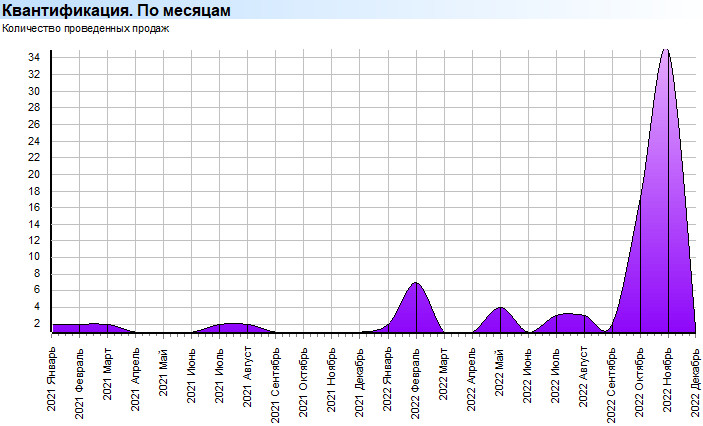Click the y-axis label 18

[34, 191]
